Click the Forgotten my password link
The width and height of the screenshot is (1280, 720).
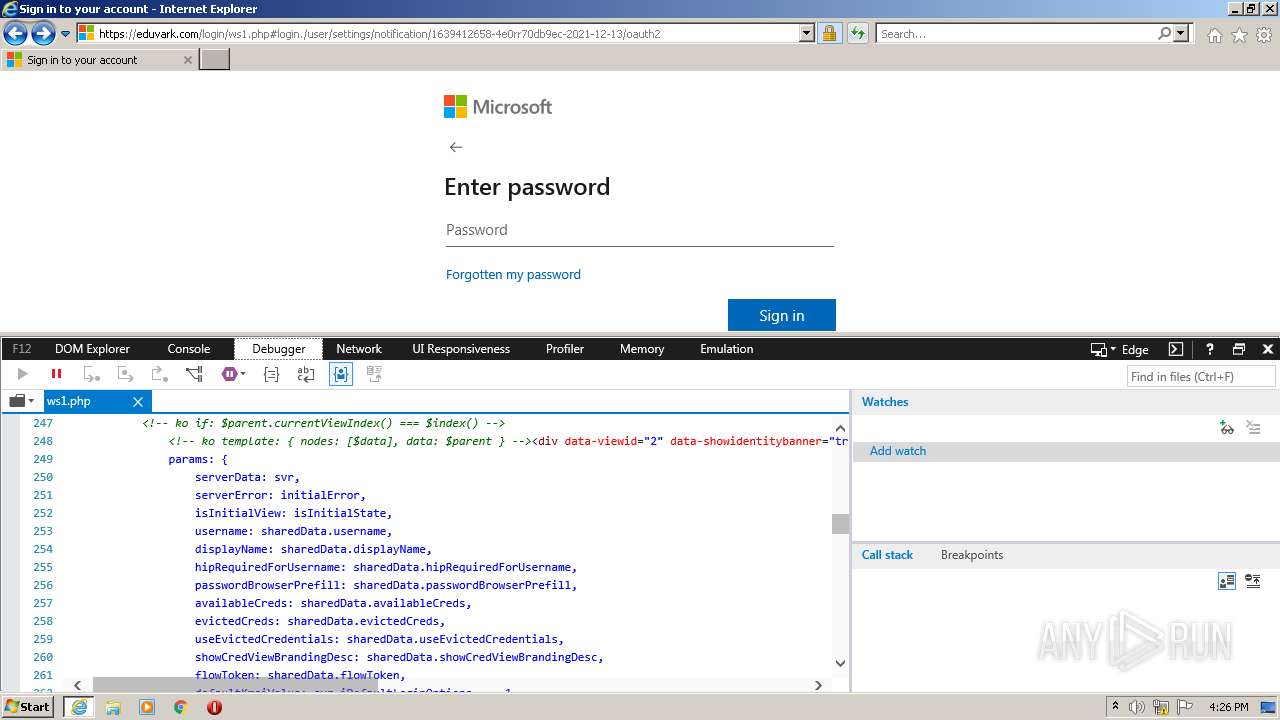[513, 274]
